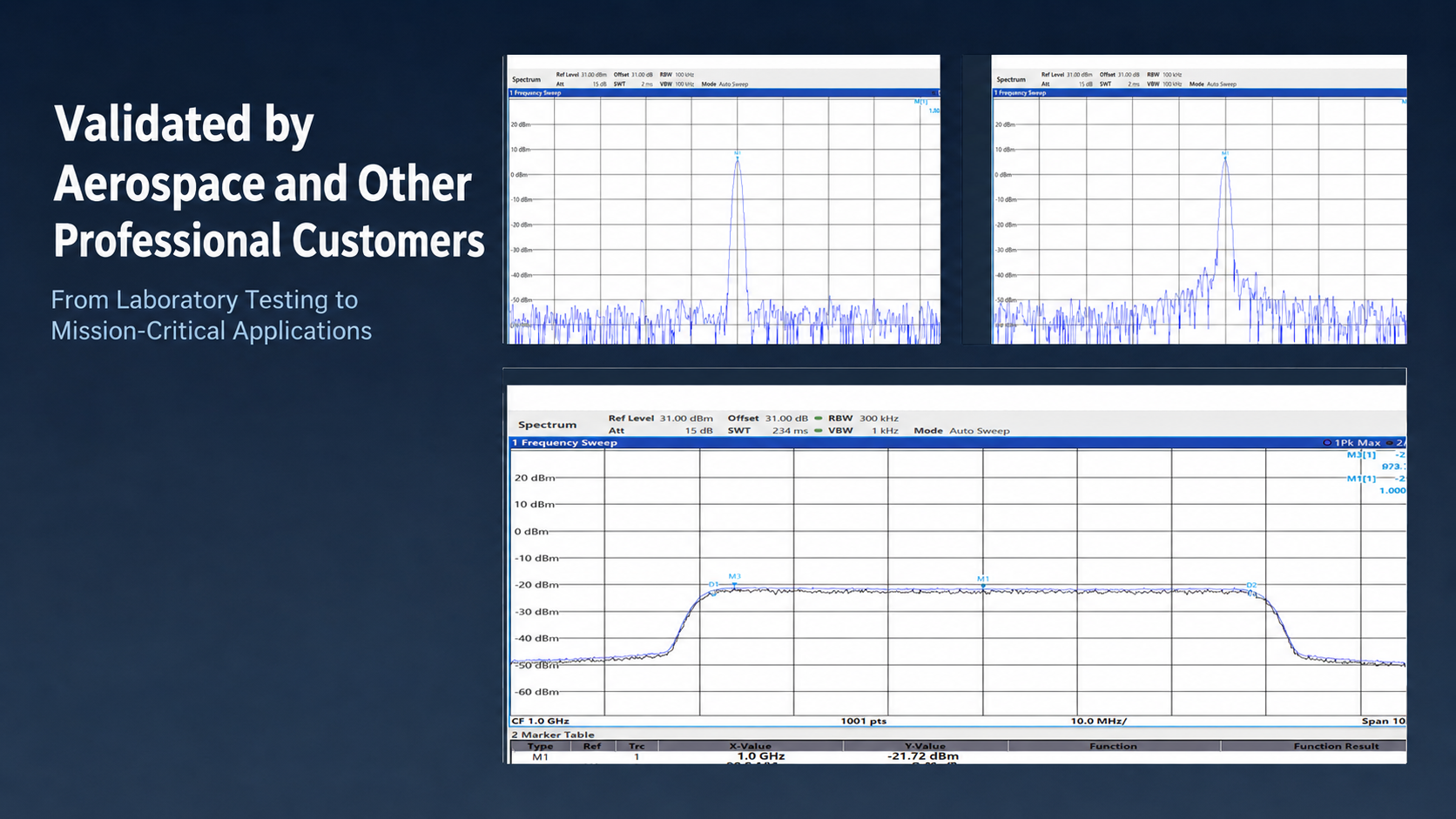The width and height of the screenshot is (1456, 819).
Task: Select M1 peak marker in top-right spectrum
Action: tap(1224, 155)
